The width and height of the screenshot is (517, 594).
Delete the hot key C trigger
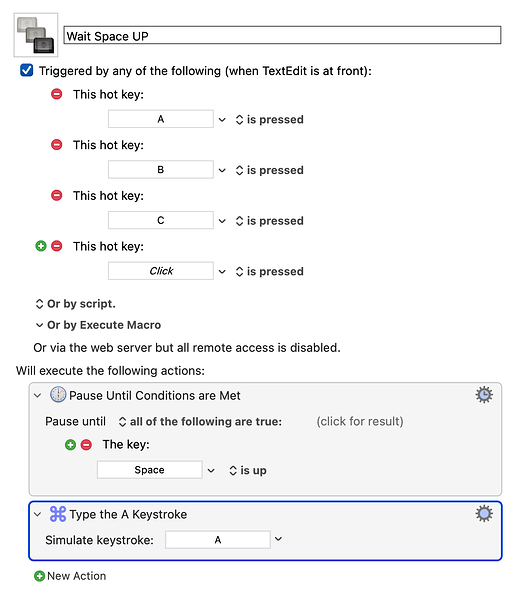pyautogui.click(x=56, y=195)
